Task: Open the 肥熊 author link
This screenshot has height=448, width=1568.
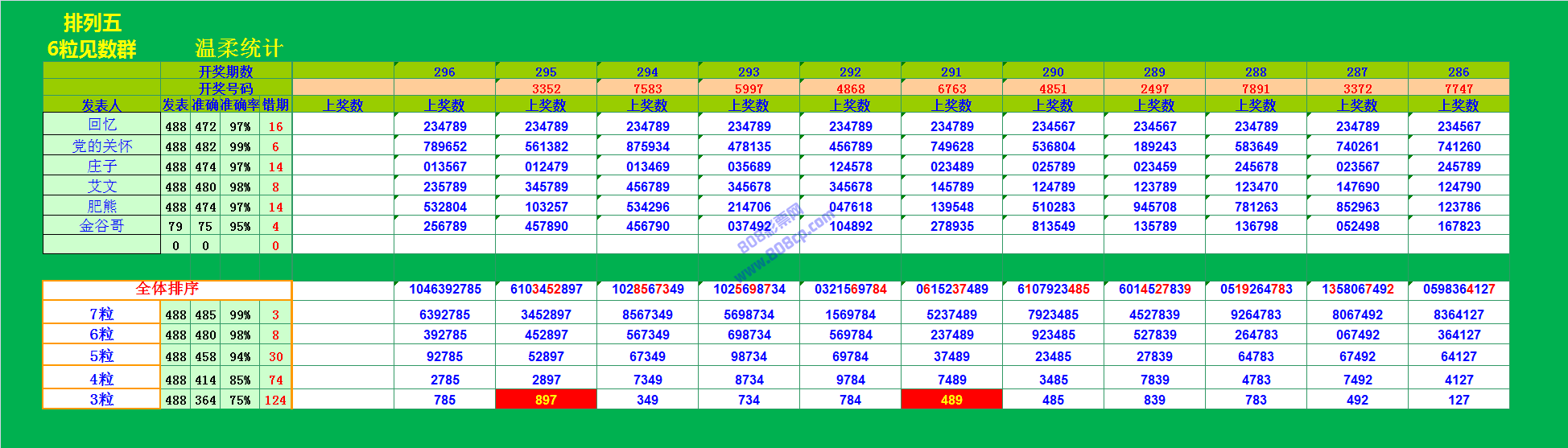Action: [102, 206]
